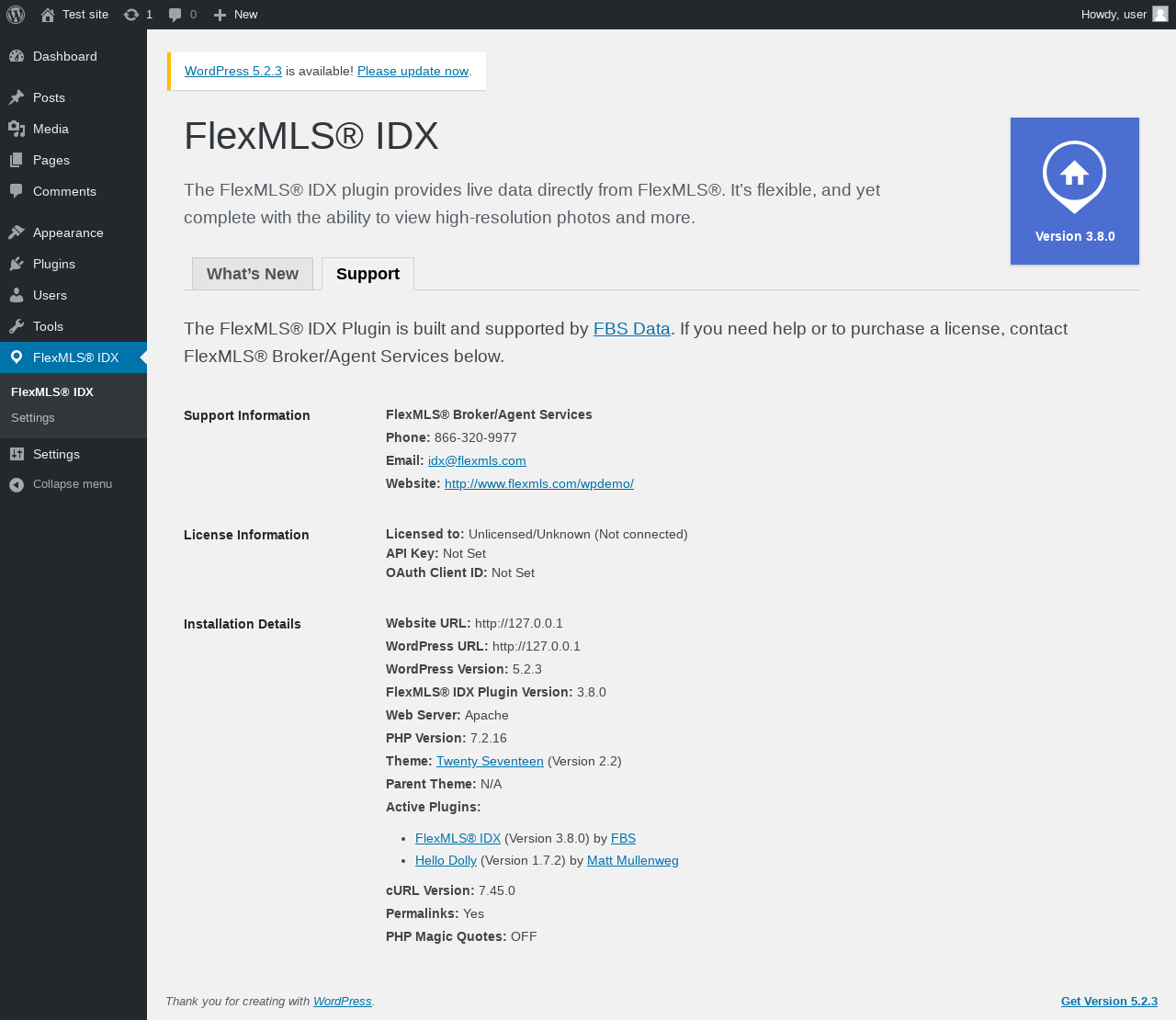This screenshot has width=1176, height=1020.
Task: Select FlexMLS® IDX submenu entry
Action: click(52, 391)
